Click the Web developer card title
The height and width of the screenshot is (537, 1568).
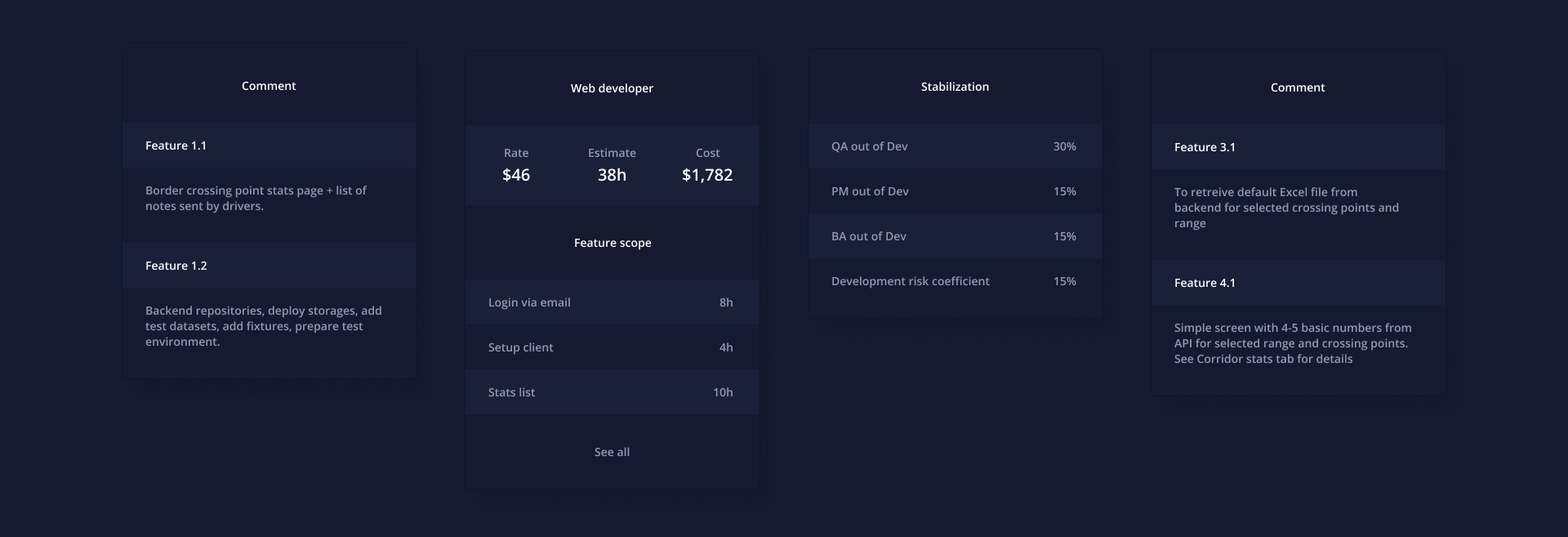coord(612,88)
